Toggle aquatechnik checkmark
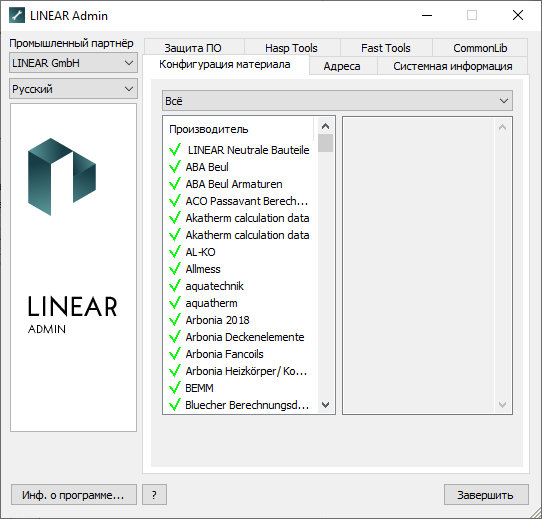Image resolution: width=542 pixels, height=519 pixels. pos(175,286)
